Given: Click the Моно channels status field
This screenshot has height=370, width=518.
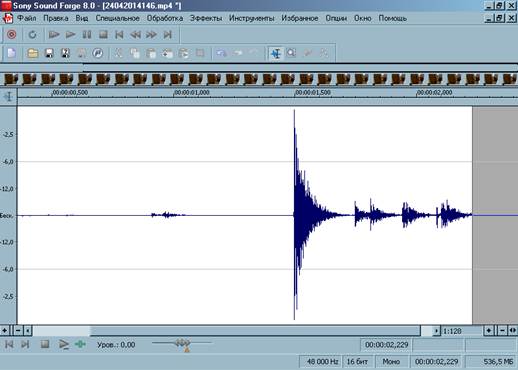Looking at the screenshot, I should (x=391, y=362).
